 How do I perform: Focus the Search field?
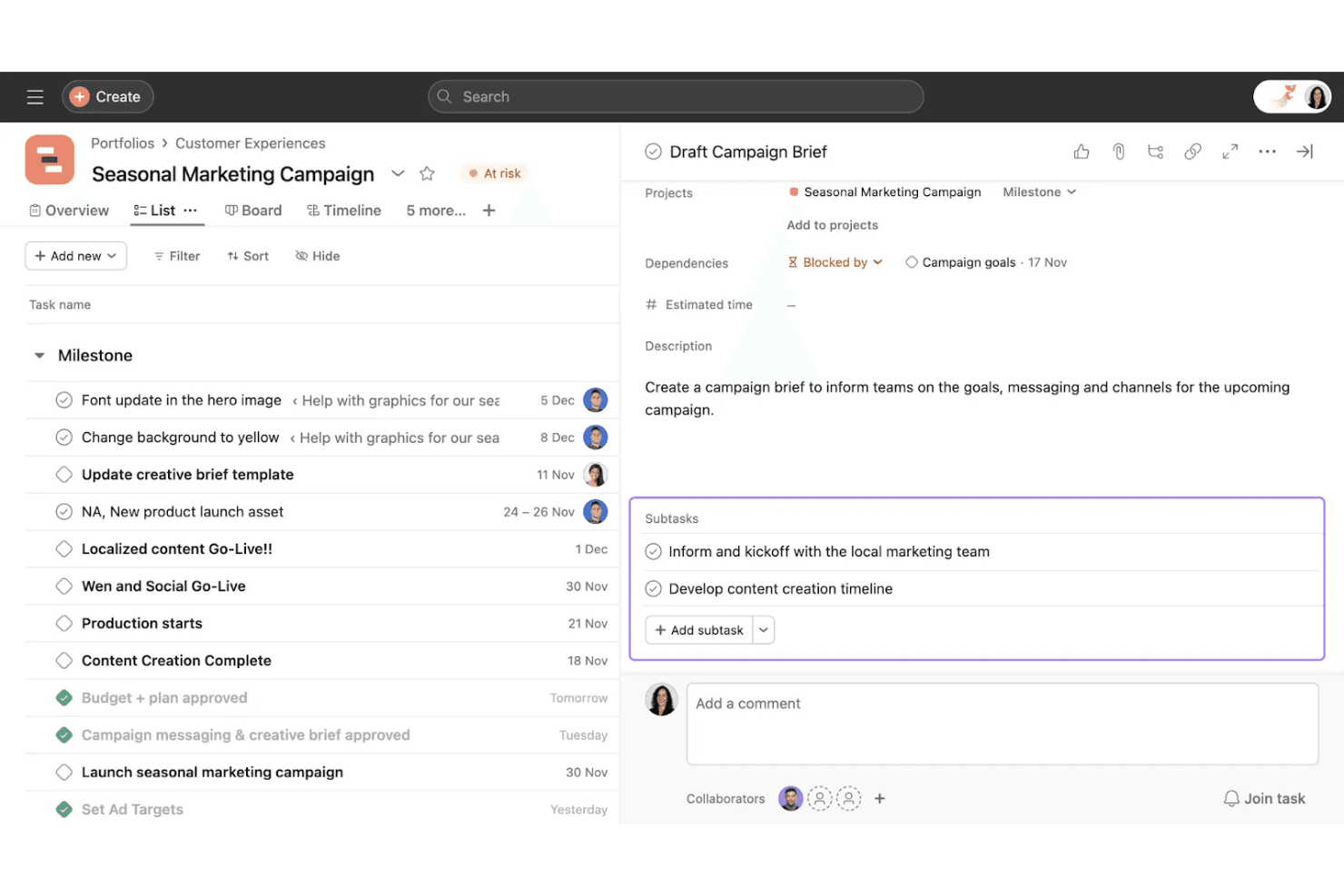point(676,97)
